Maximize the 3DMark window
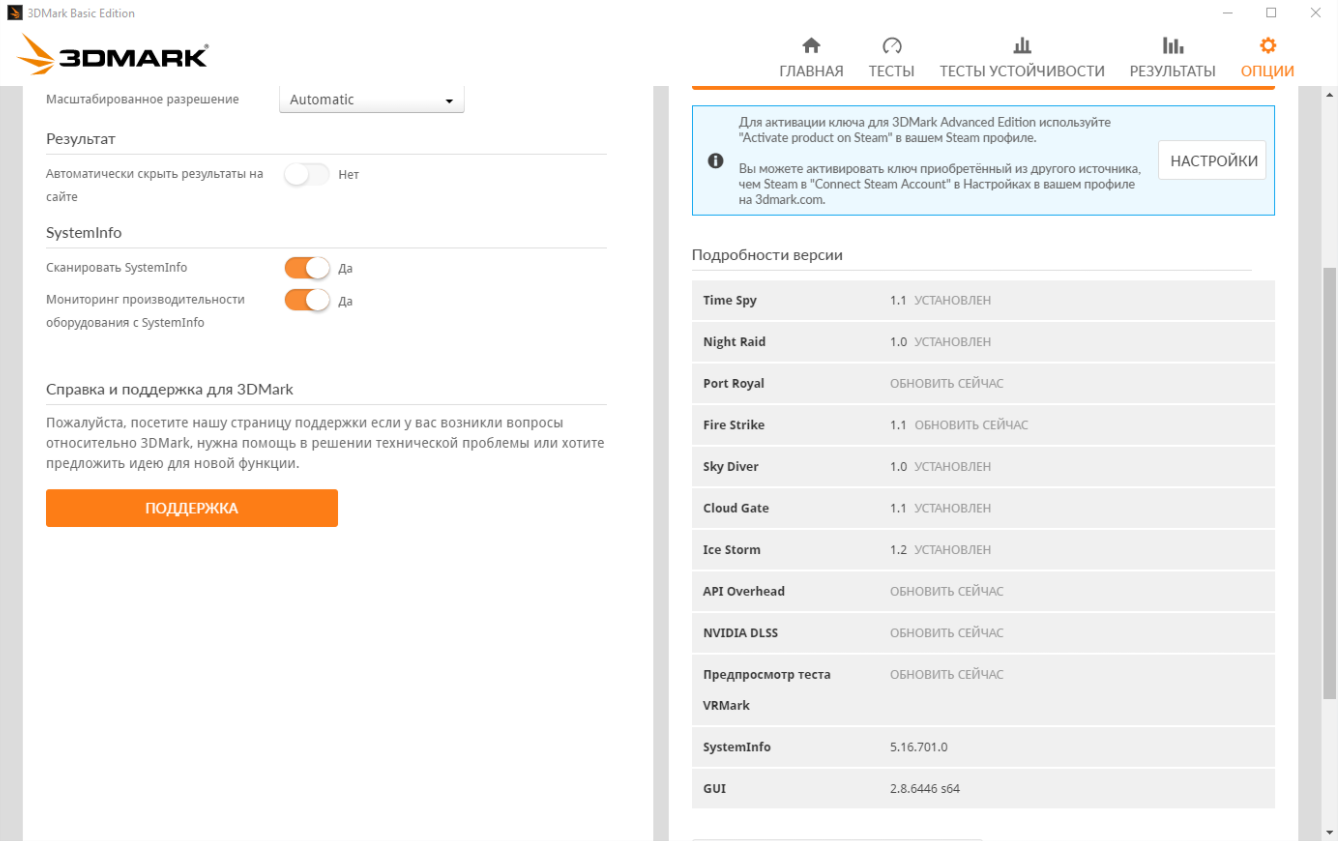The width and height of the screenshot is (1338, 841). click(x=1271, y=13)
